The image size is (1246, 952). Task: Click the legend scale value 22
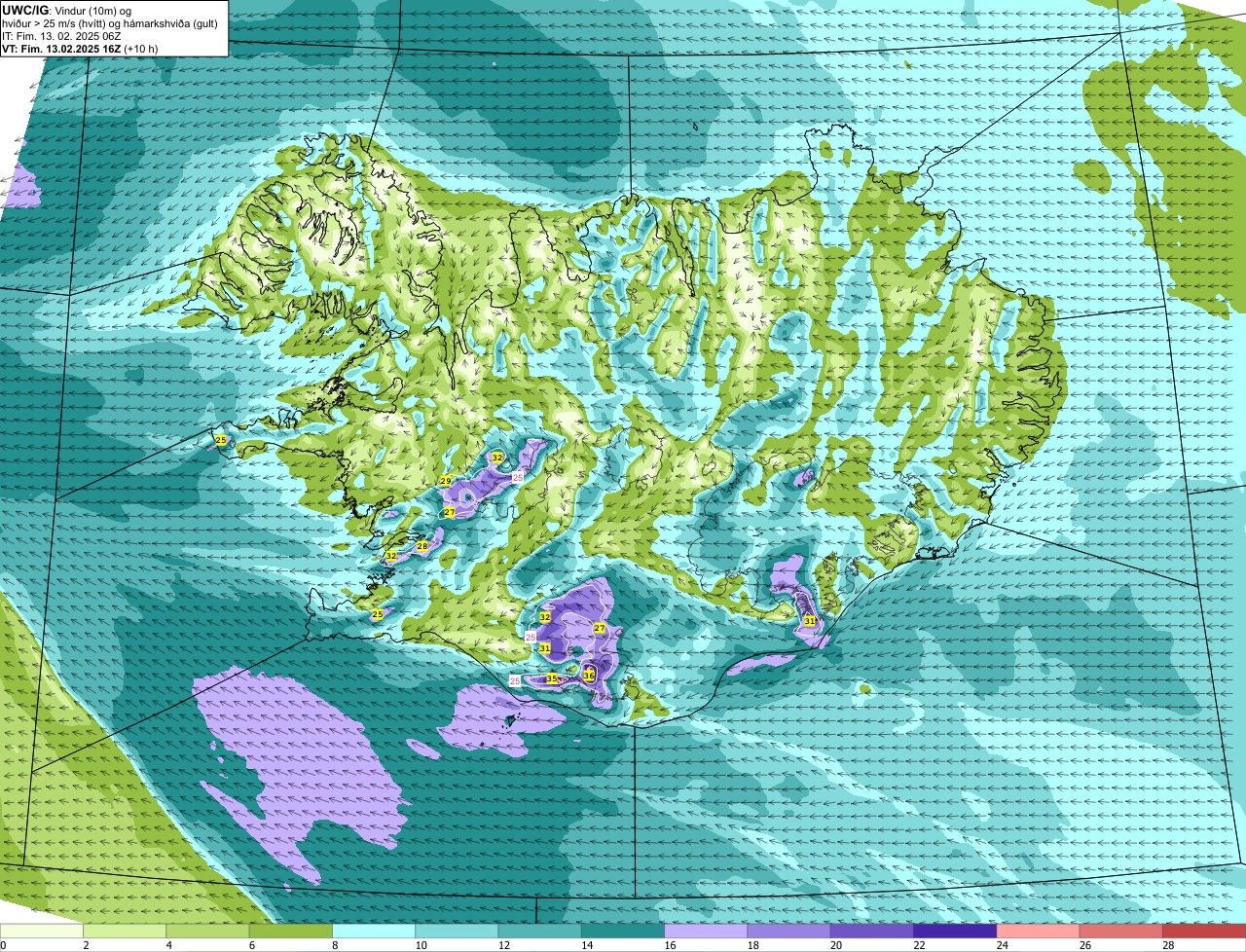click(917, 945)
